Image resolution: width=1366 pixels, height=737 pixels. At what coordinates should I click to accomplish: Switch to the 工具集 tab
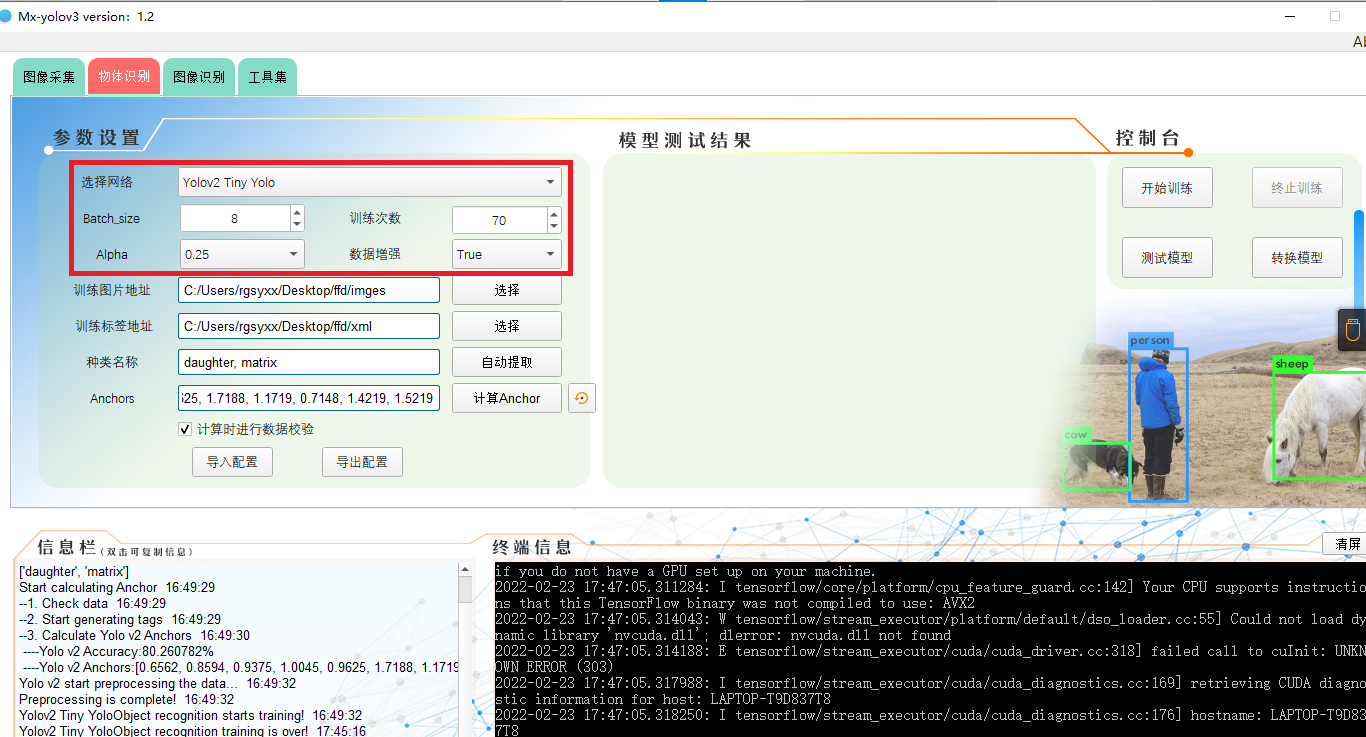(267, 77)
